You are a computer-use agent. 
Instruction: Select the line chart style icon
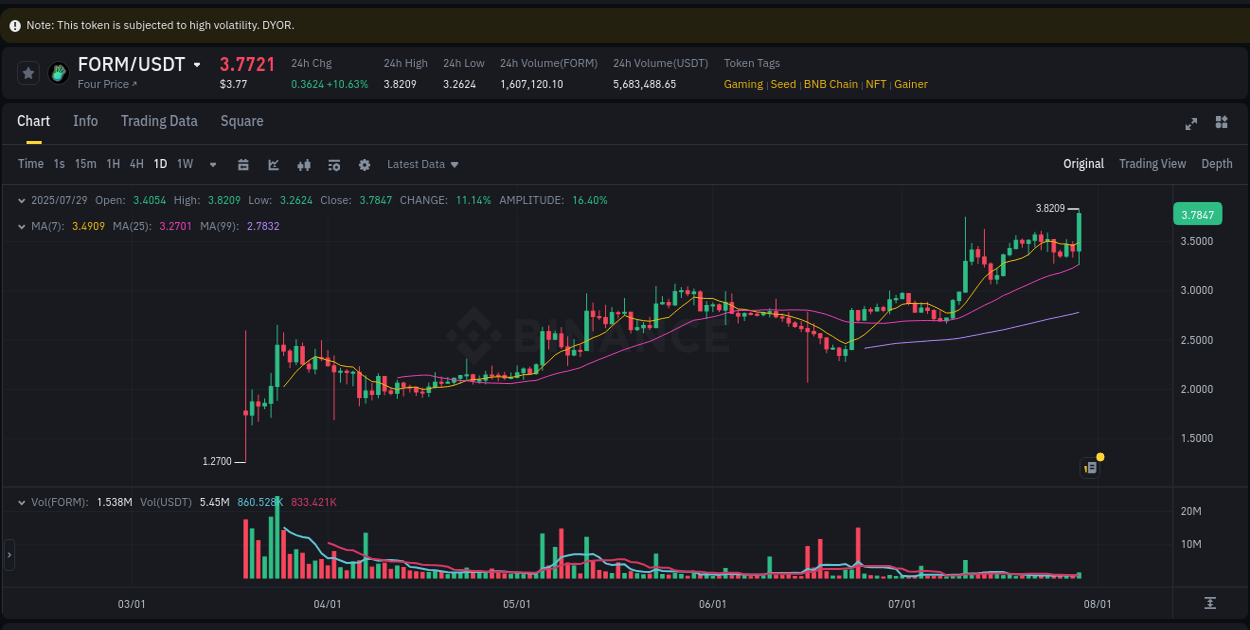coord(274,164)
